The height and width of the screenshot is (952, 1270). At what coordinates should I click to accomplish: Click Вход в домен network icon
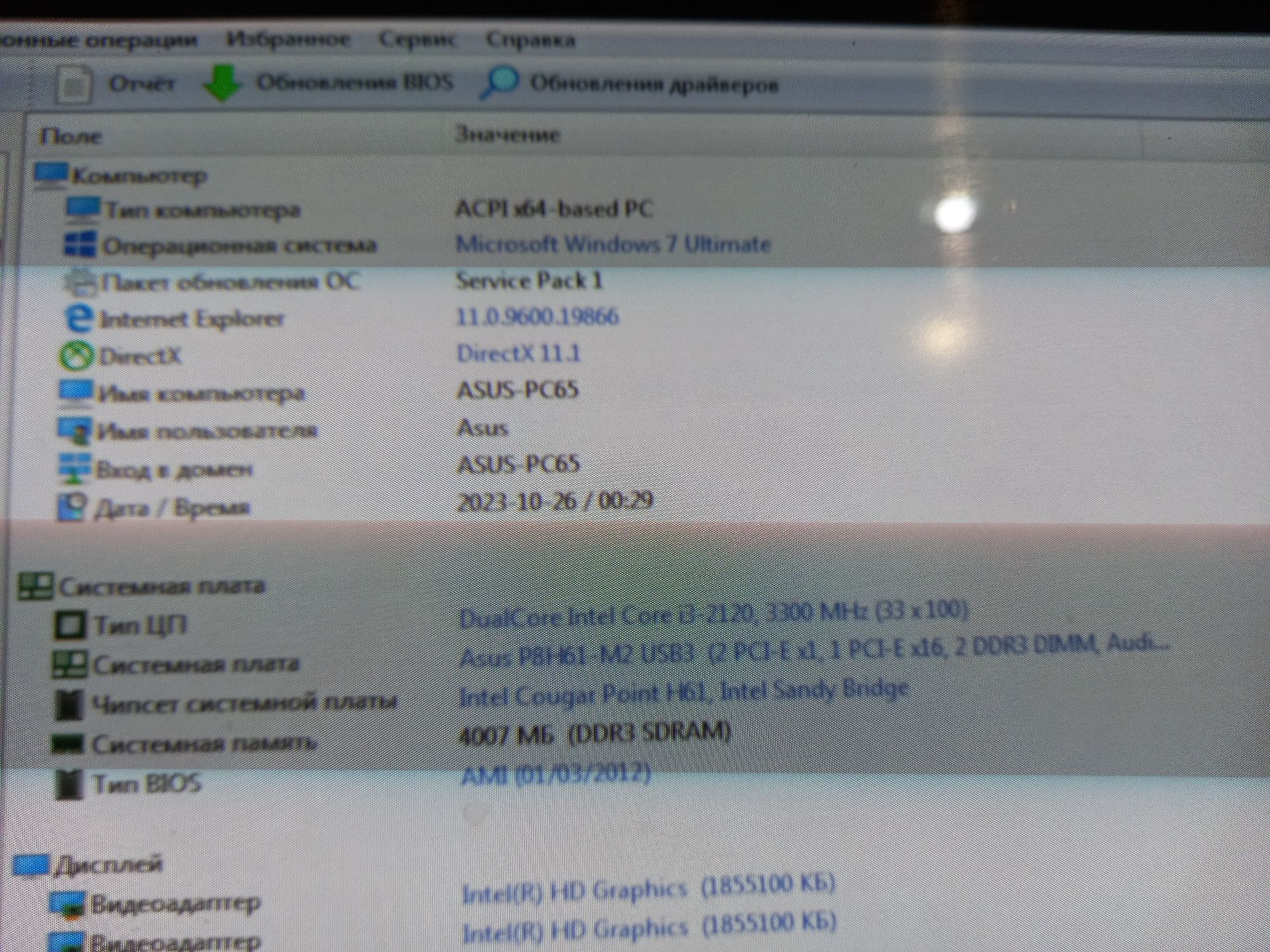[x=74, y=469]
